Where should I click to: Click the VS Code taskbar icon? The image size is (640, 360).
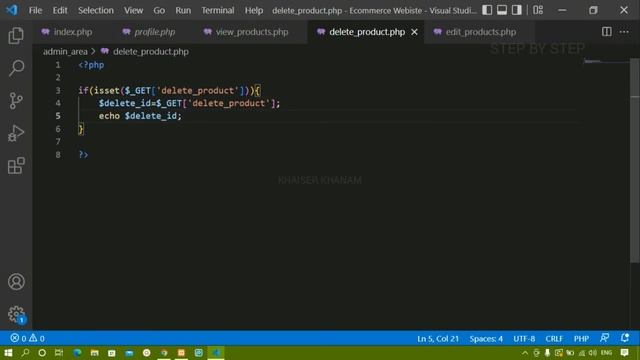pyautogui.click(x=216, y=353)
